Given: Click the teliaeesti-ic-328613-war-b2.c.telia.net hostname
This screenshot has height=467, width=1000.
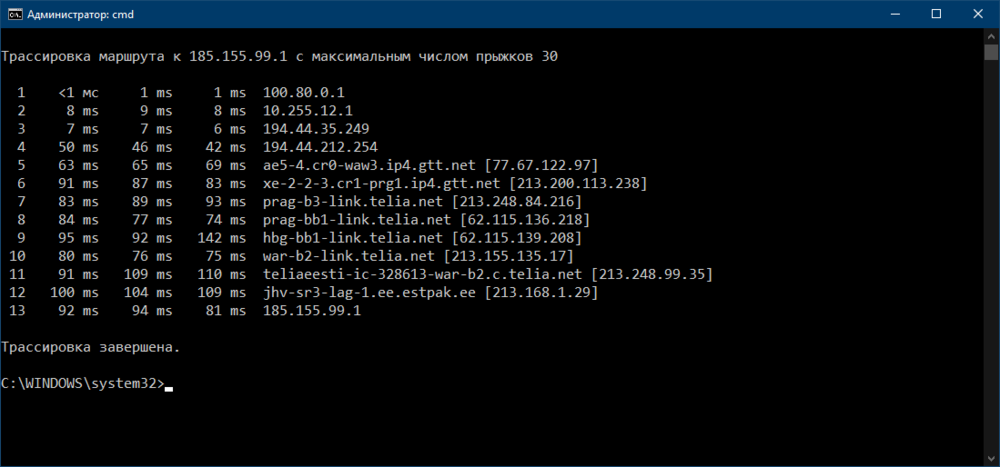Looking at the screenshot, I should pos(422,274).
